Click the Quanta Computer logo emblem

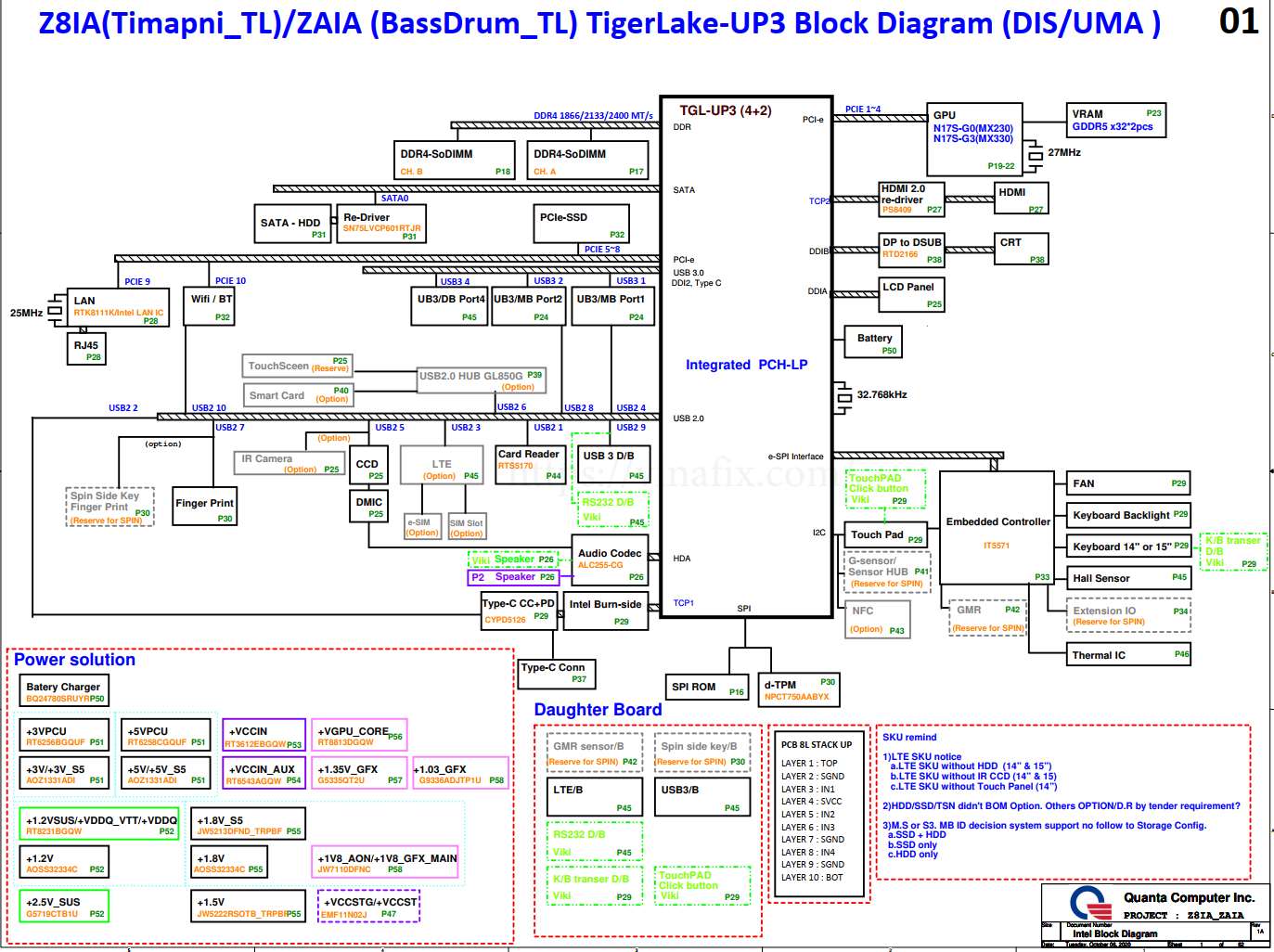(x=1089, y=903)
